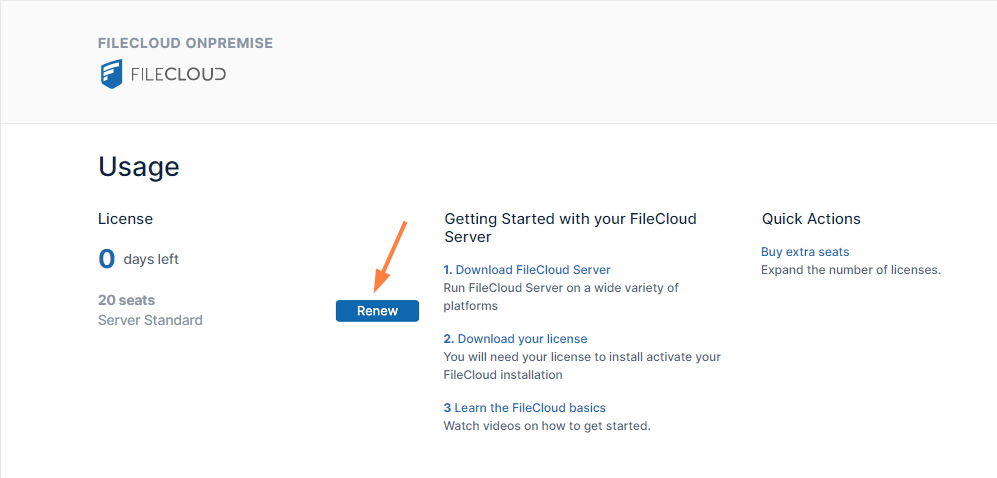Click the FILECLOUD wordmark beside the logo
The image size is (997, 478).
178,74
